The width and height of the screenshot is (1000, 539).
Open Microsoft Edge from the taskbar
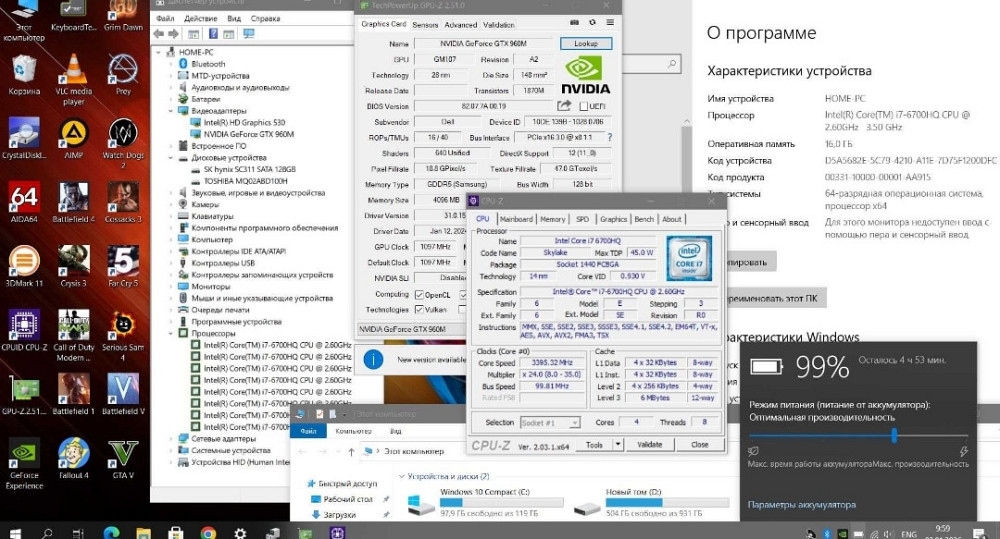point(112,533)
